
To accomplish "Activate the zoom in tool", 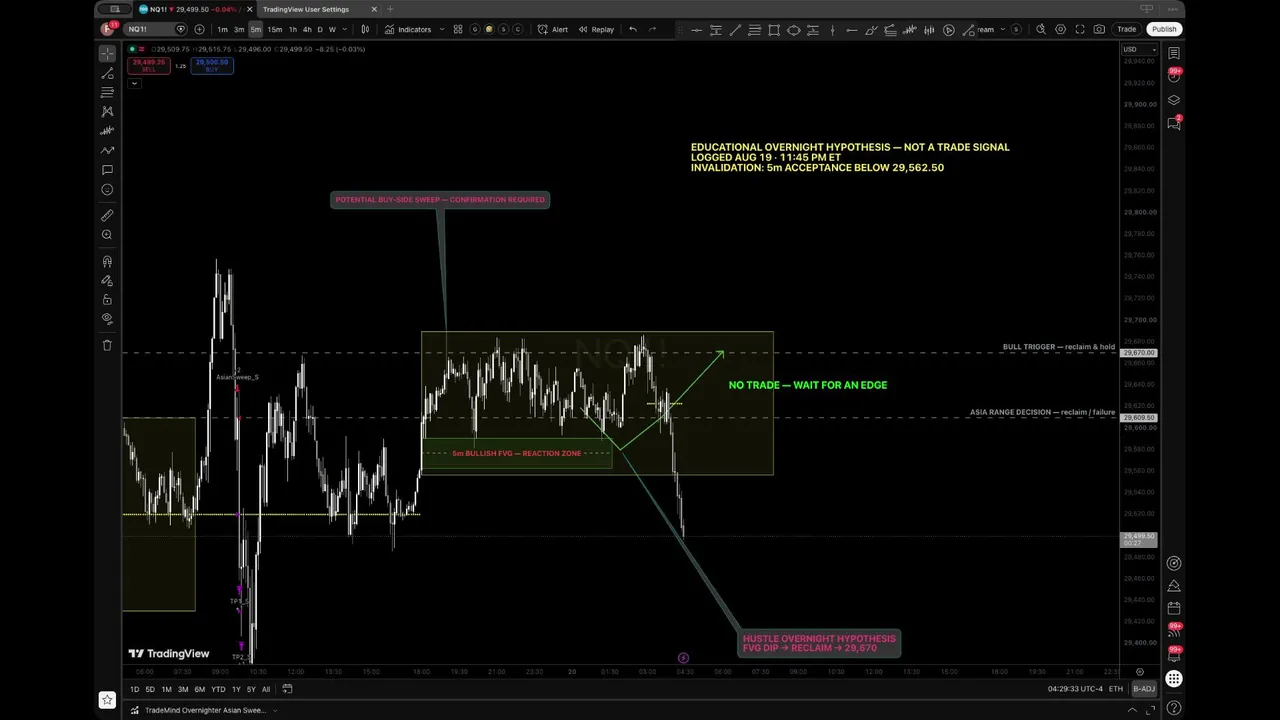I will [107, 235].
